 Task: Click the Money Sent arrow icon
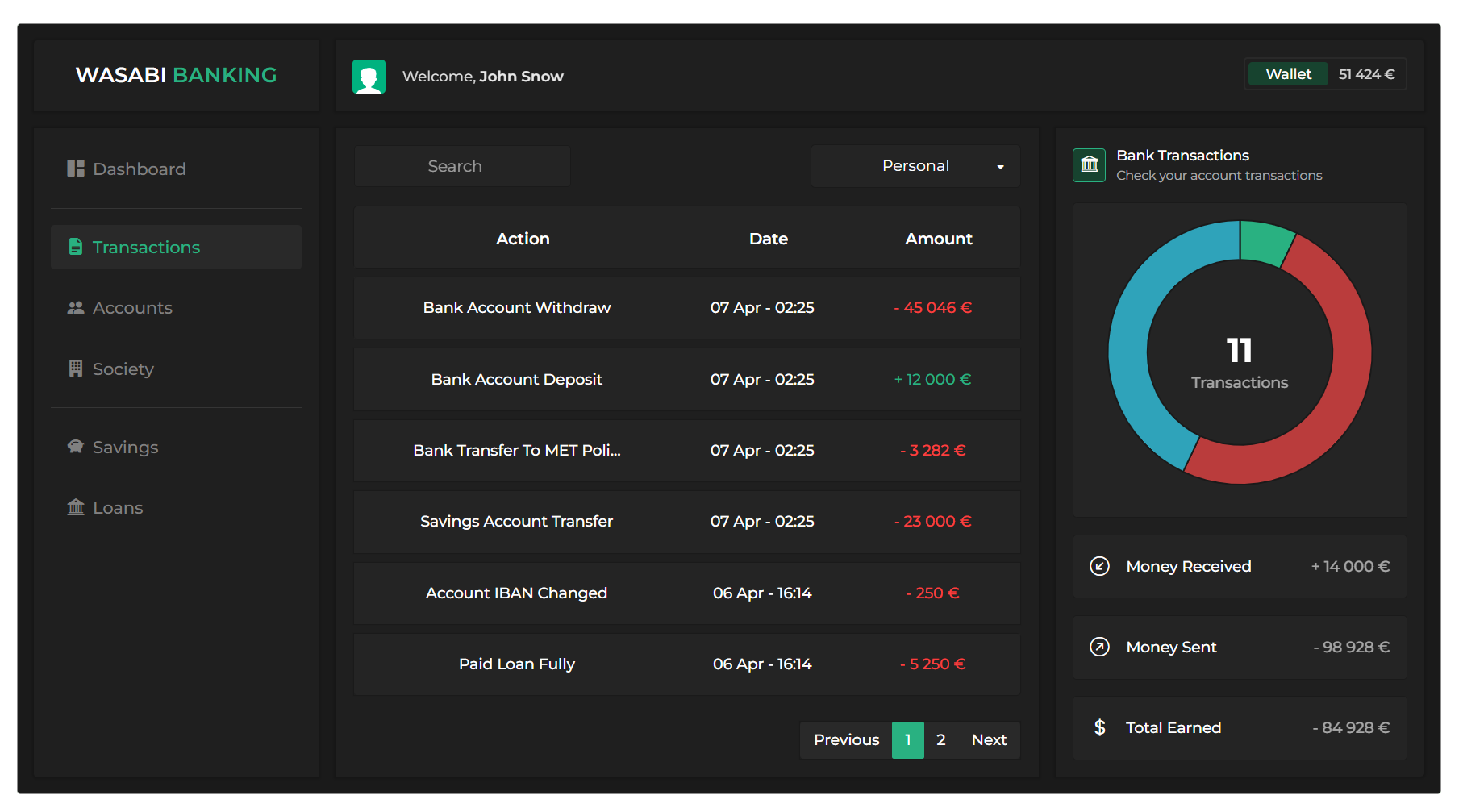[x=1099, y=647]
